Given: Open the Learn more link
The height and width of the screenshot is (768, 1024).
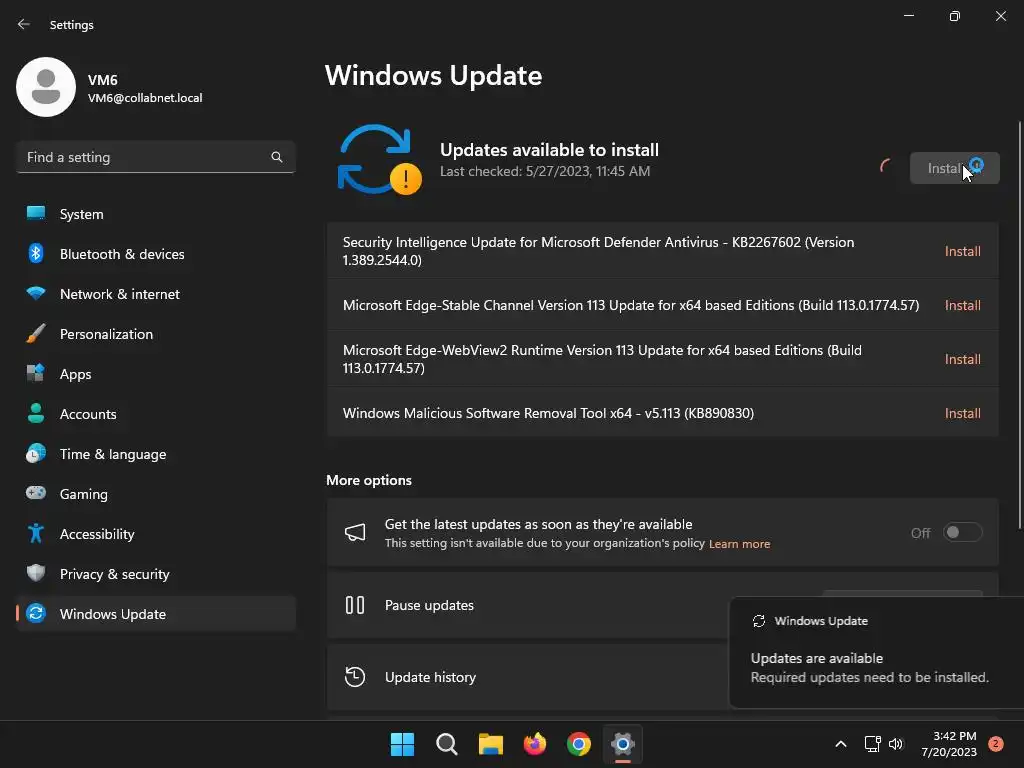Looking at the screenshot, I should [x=739, y=543].
